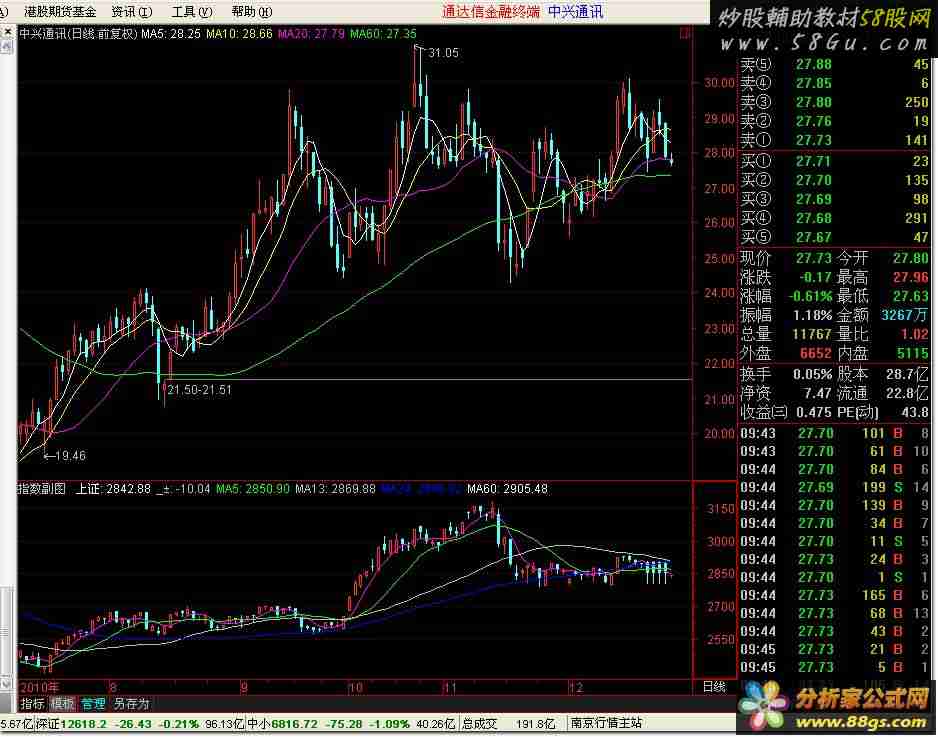This screenshot has width=938, height=737.
Task: Click the 换手 0.05% value
Action: (x=812, y=374)
